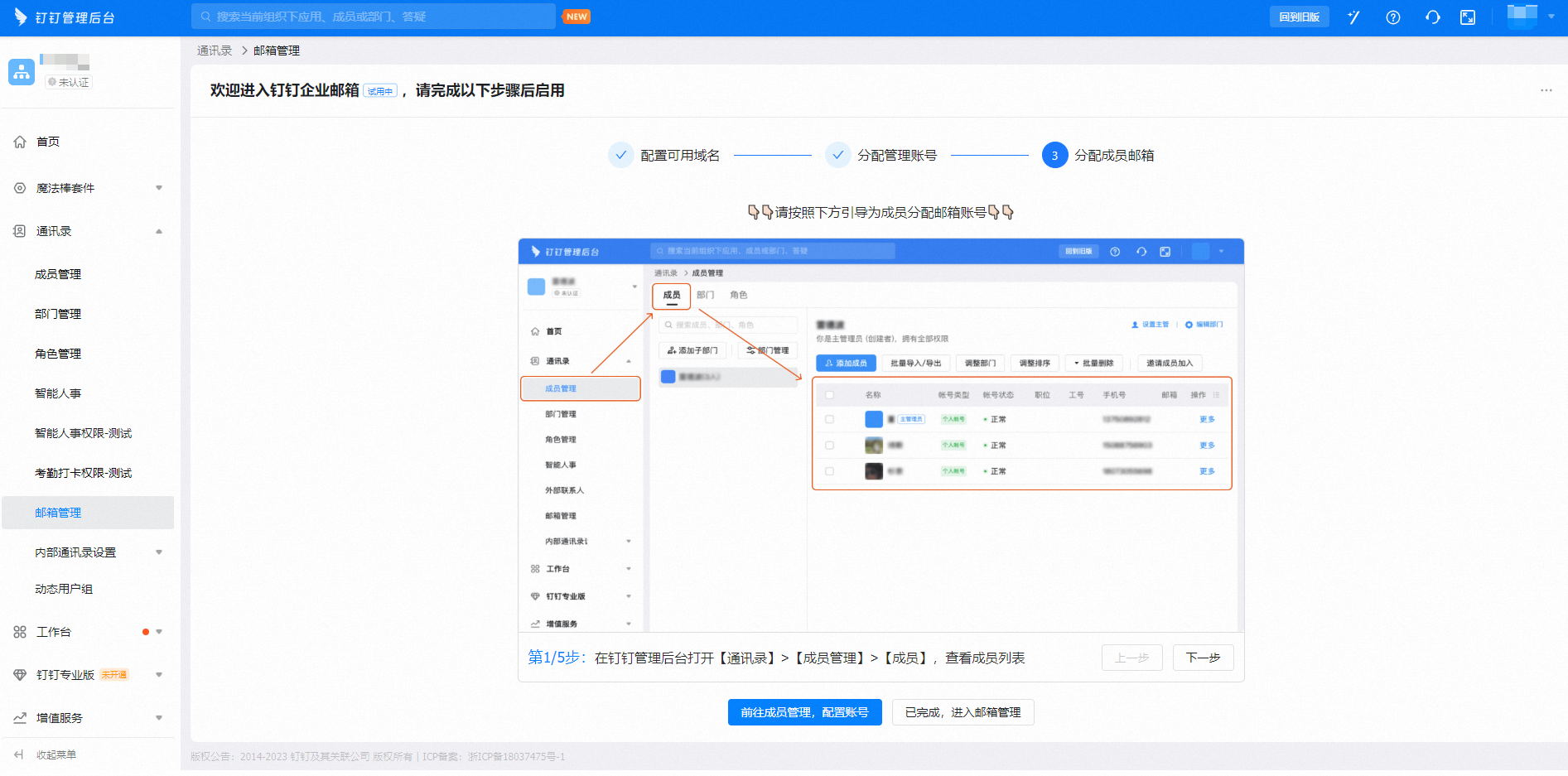The width and height of the screenshot is (1568, 776).
Task: Open the help question mark icon
Action: click(1393, 17)
